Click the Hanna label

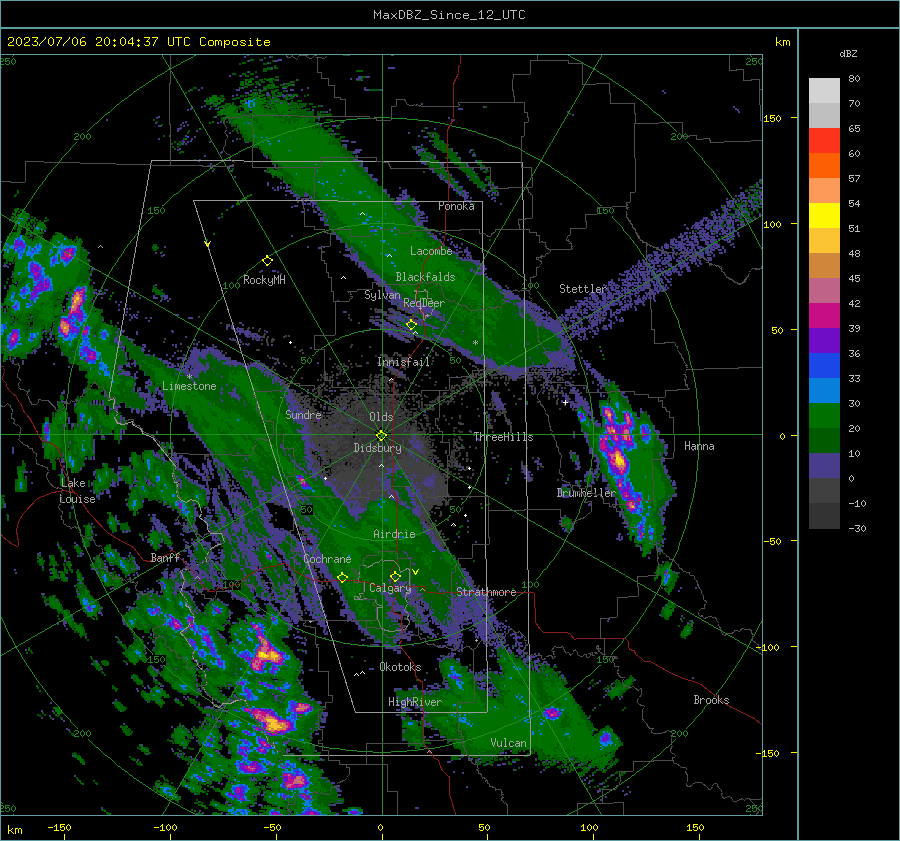699,446
